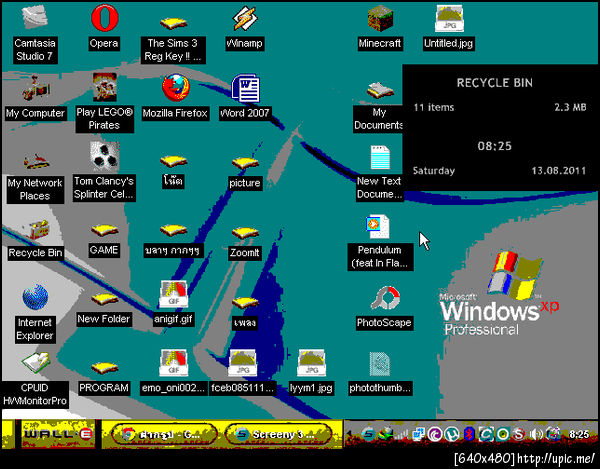Click widget date 13.08.2011

pyautogui.click(x=559, y=171)
